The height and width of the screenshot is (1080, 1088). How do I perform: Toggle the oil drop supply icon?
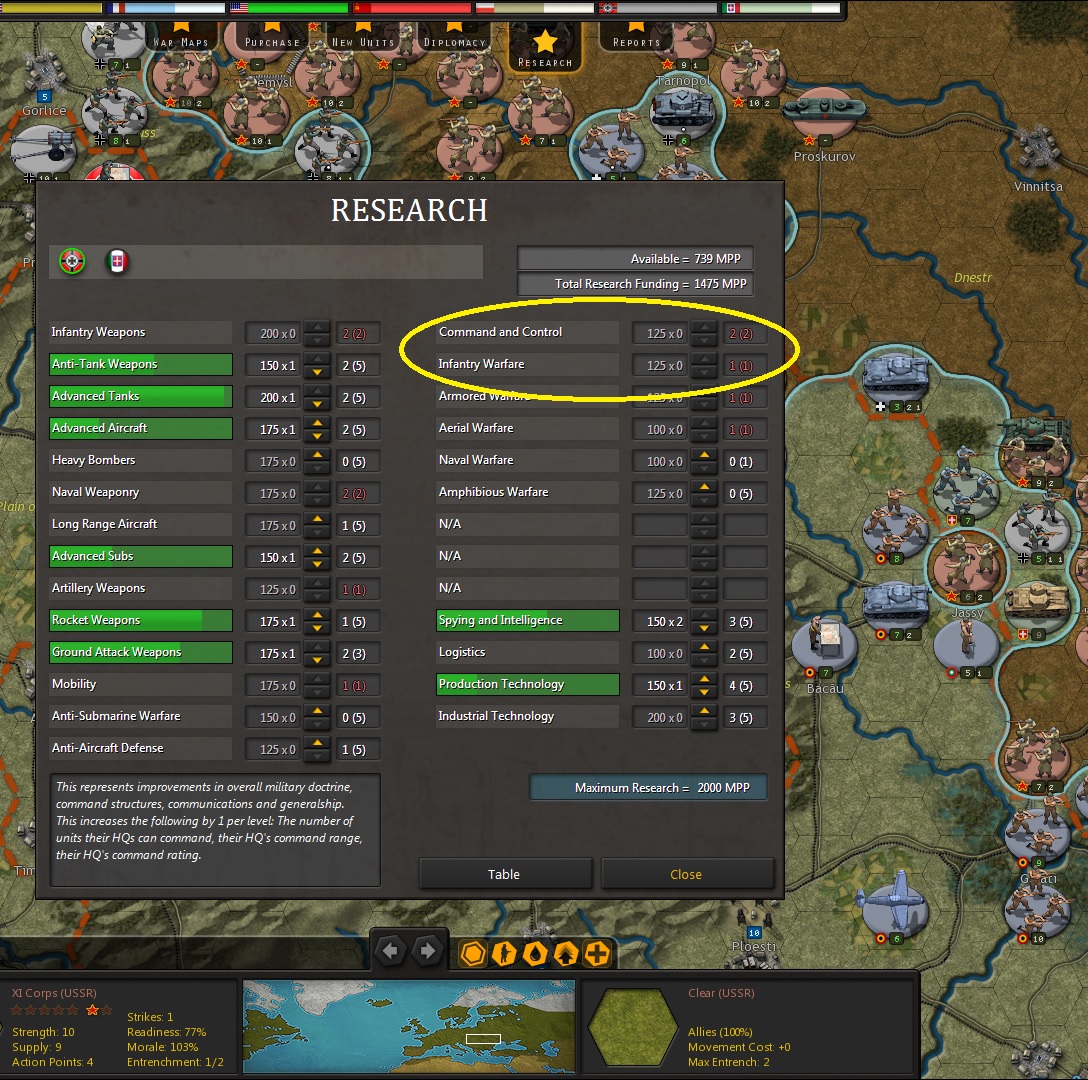click(x=535, y=953)
